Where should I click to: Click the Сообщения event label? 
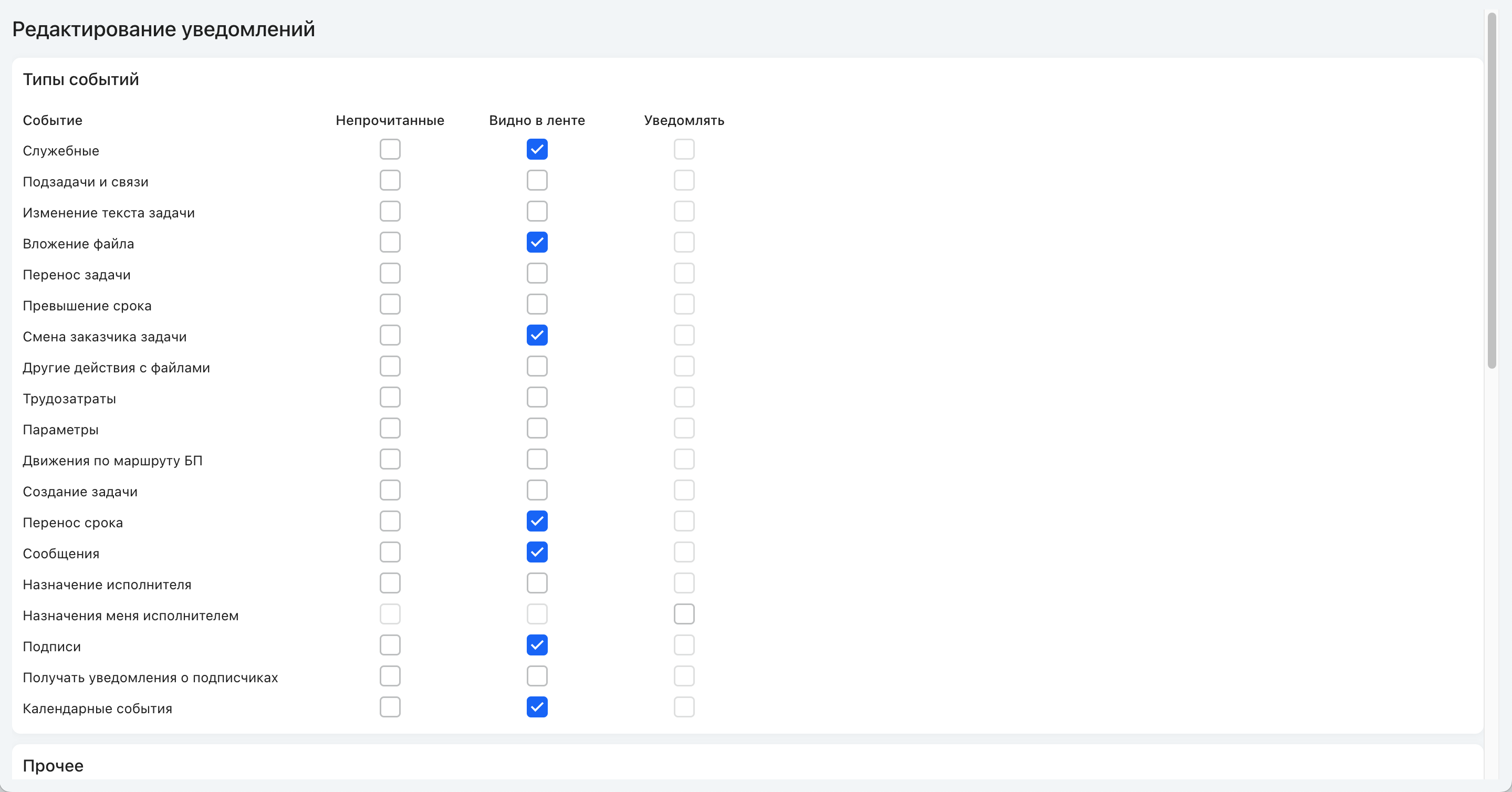[61, 554]
